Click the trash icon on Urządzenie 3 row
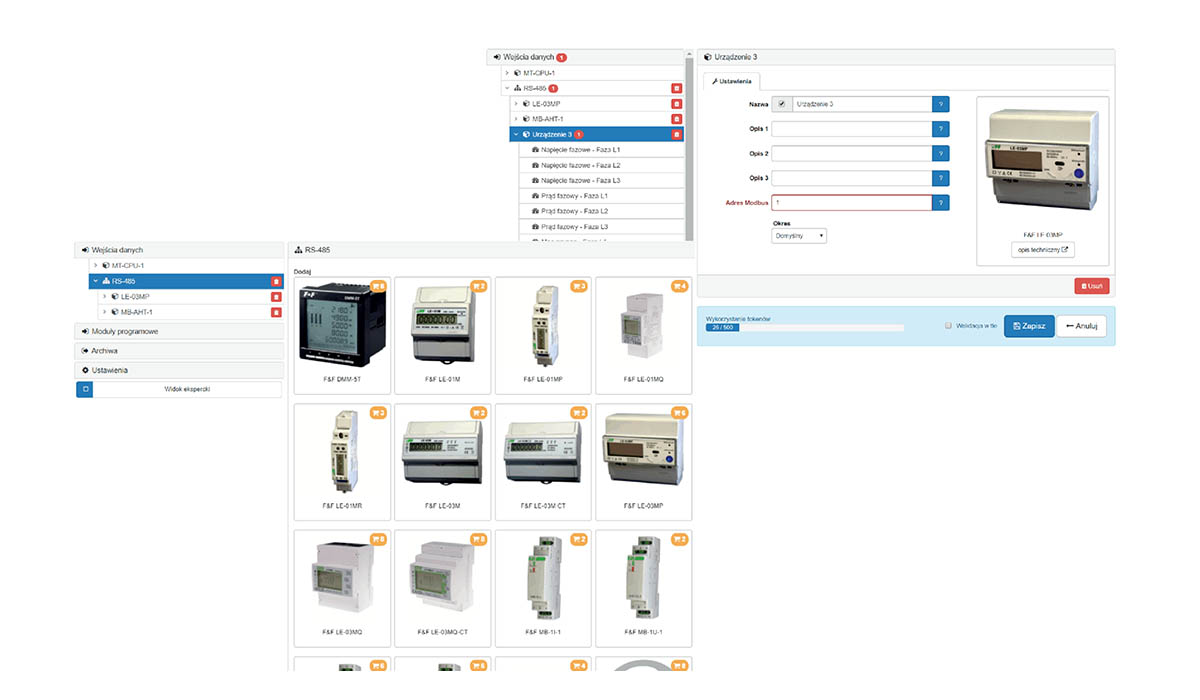Viewport: 1200px width, 700px height. tap(676, 134)
